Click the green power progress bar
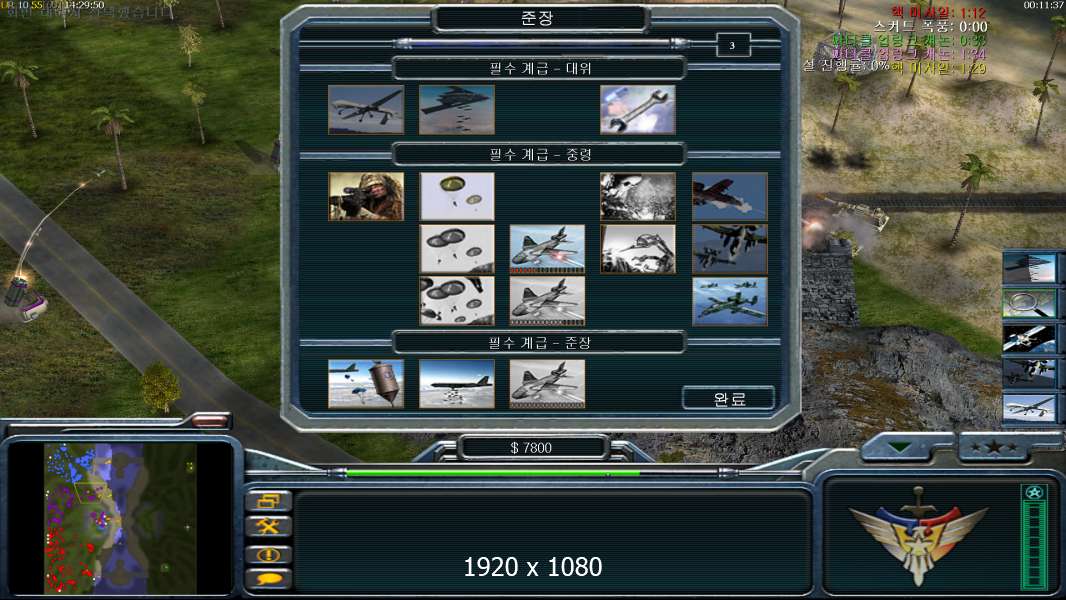The width and height of the screenshot is (1066, 600). click(x=494, y=473)
